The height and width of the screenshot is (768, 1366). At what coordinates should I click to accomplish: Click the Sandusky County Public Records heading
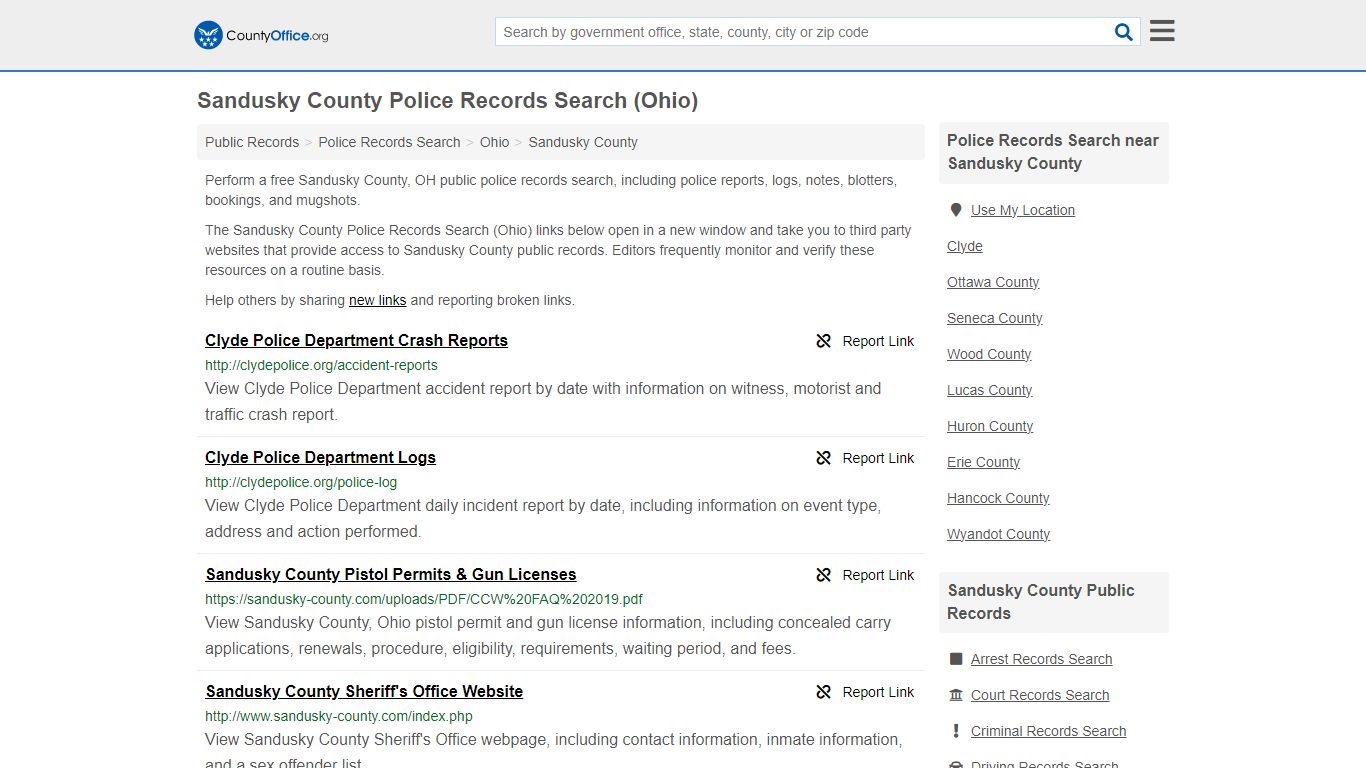pyautogui.click(x=1041, y=602)
